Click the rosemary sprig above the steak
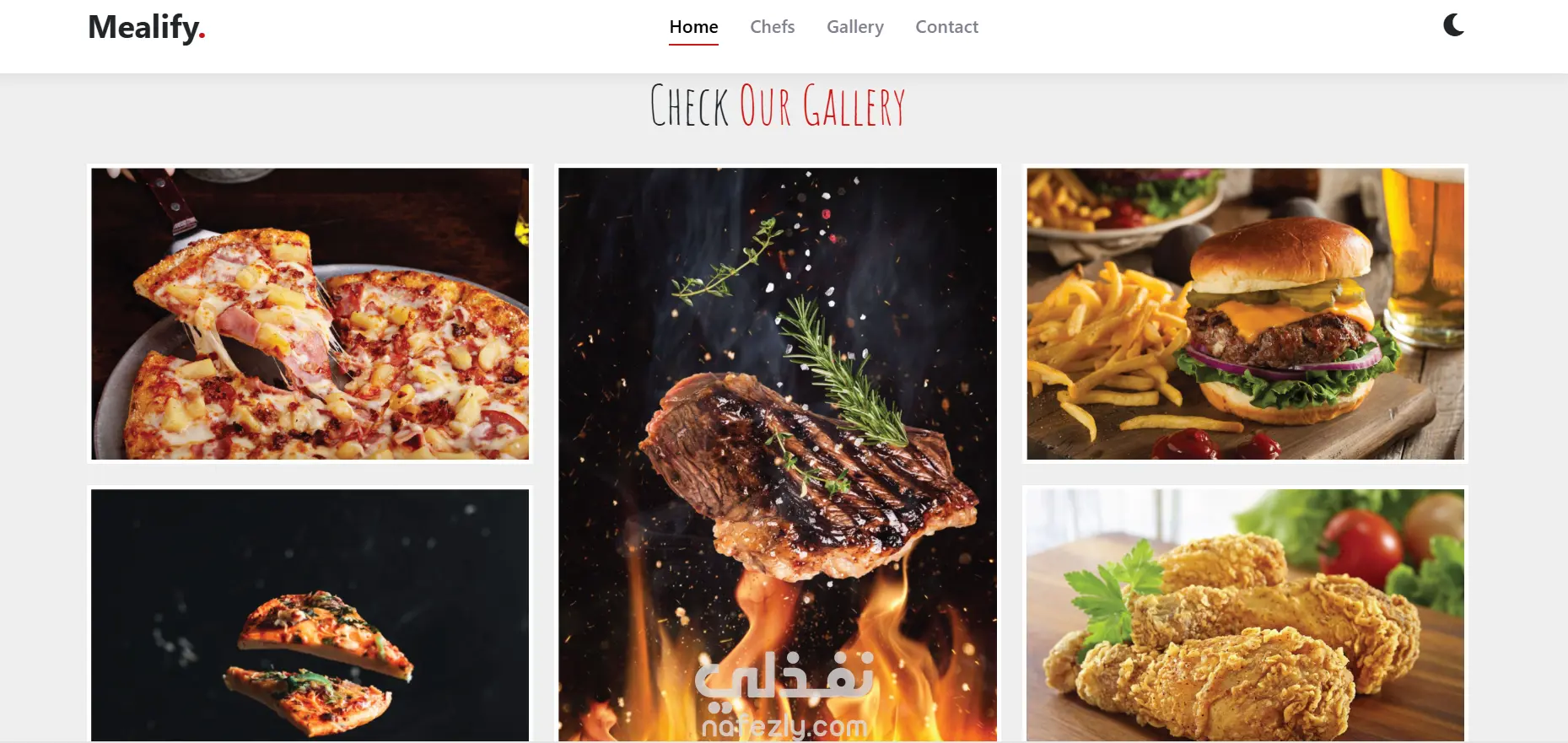The width and height of the screenshot is (1568, 743). pos(839,371)
